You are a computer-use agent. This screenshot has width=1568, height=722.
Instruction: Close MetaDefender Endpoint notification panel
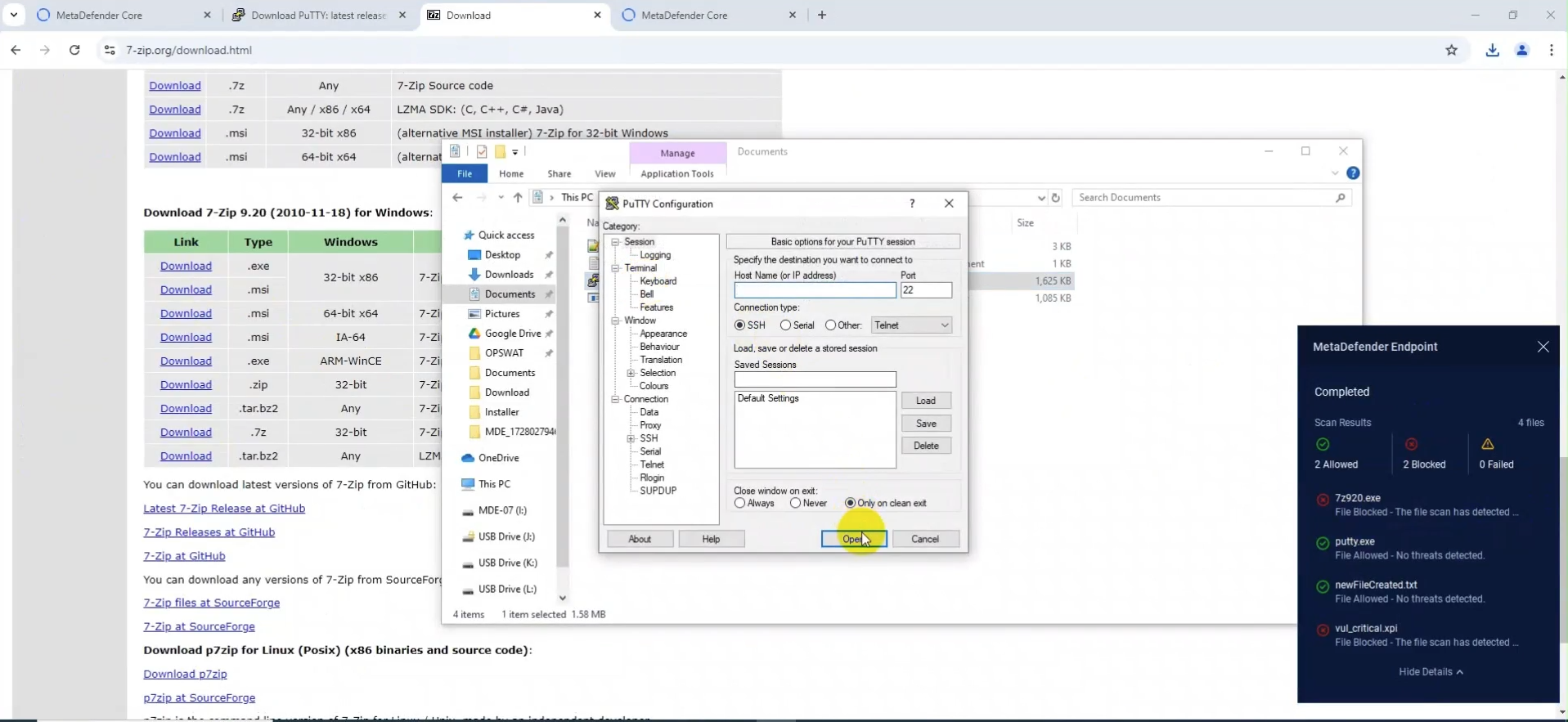click(1543, 347)
